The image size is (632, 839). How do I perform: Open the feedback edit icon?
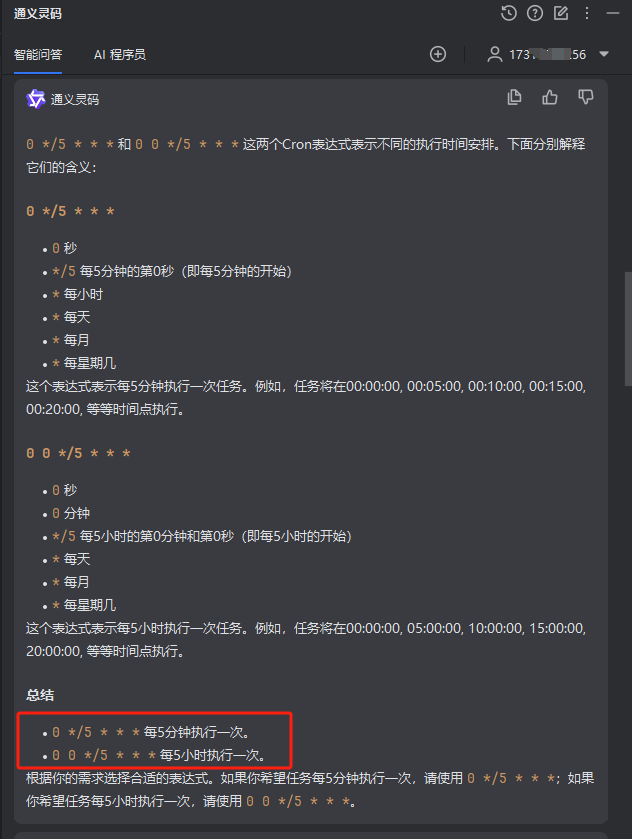[561, 13]
